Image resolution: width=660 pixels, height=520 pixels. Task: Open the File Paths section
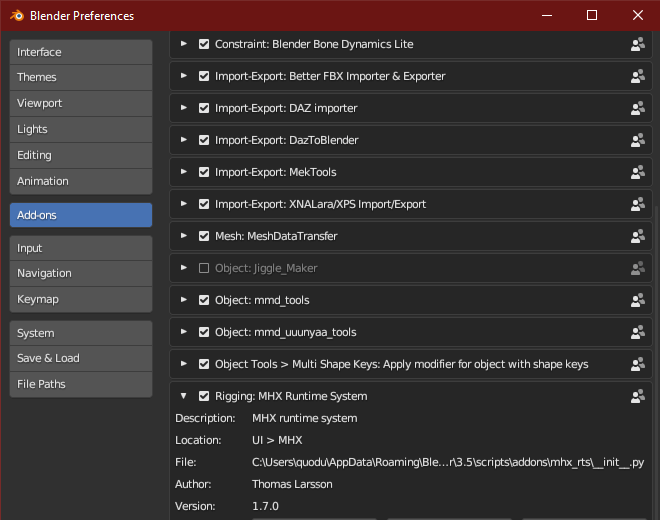(x=81, y=384)
